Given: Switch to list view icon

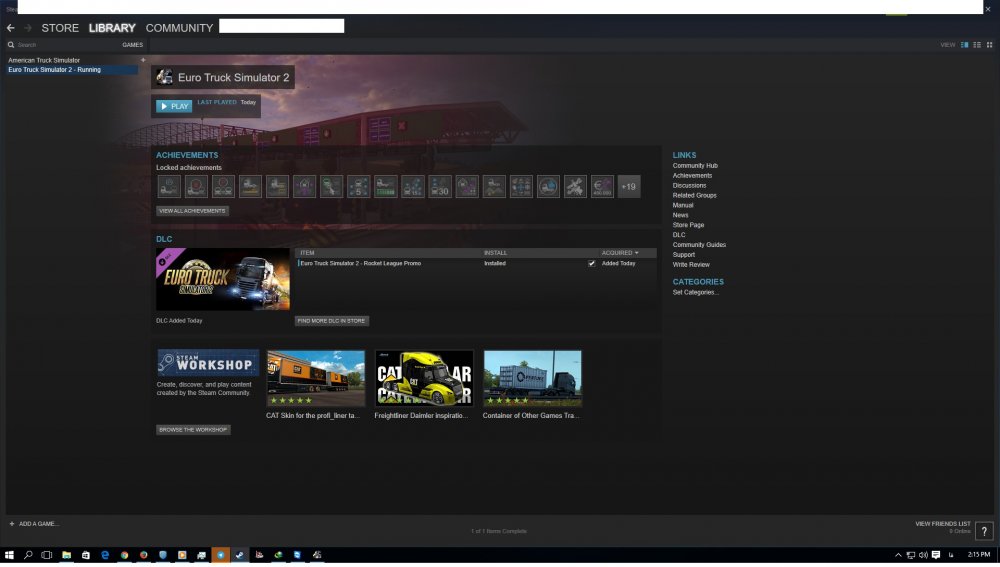Looking at the screenshot, I should click(977, 45).
